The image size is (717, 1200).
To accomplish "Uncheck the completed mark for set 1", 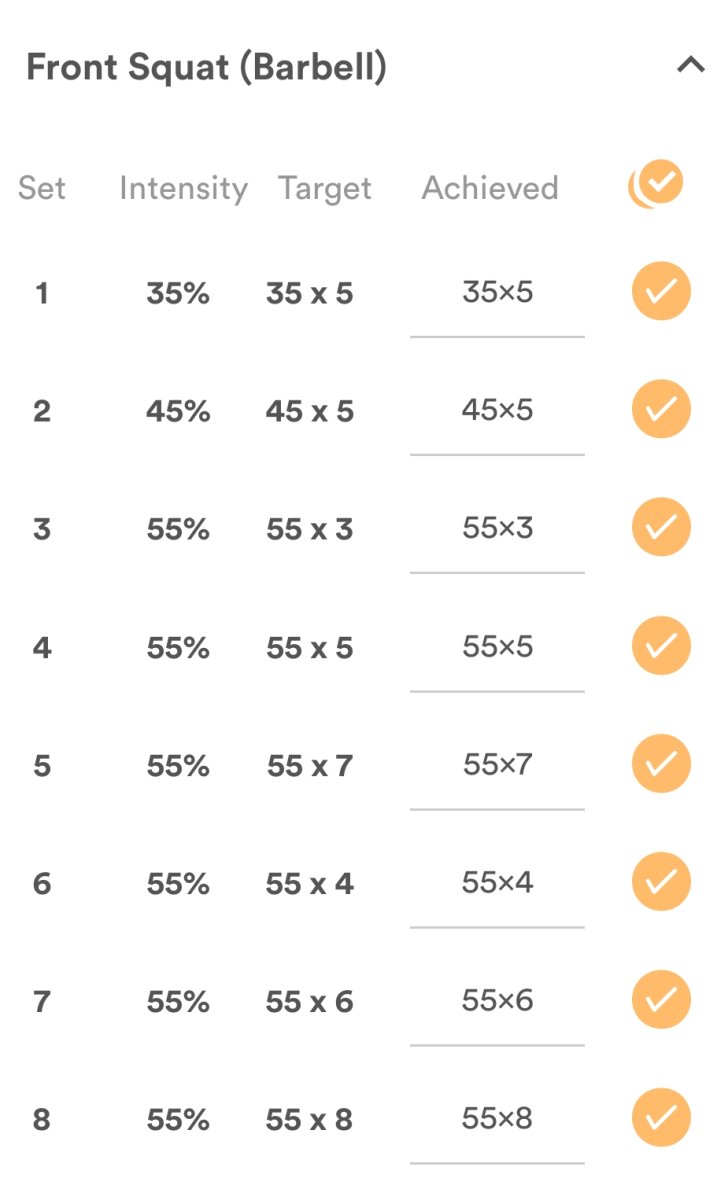I will (x=661, y=291).
